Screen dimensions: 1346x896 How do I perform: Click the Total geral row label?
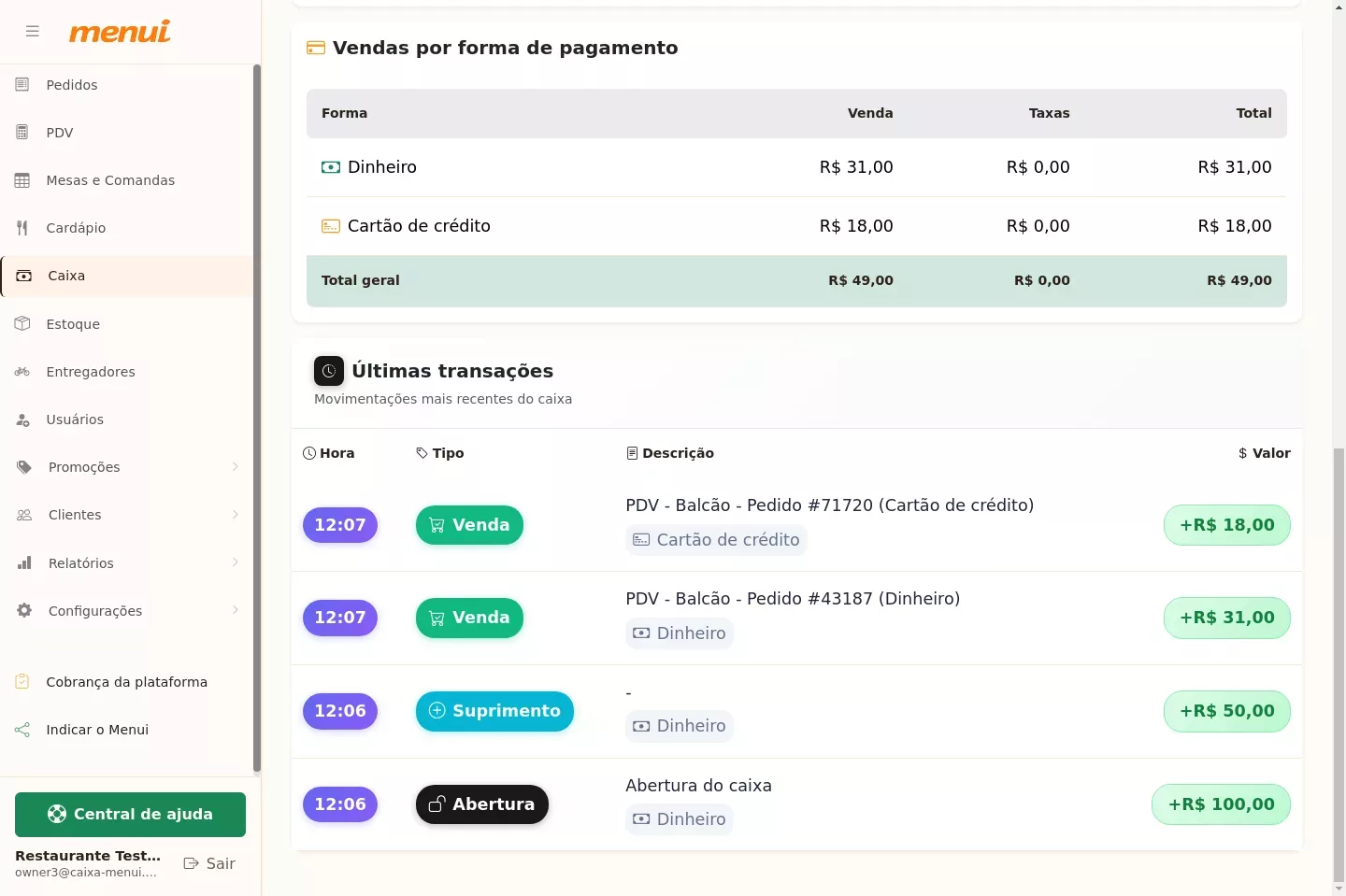361,280
